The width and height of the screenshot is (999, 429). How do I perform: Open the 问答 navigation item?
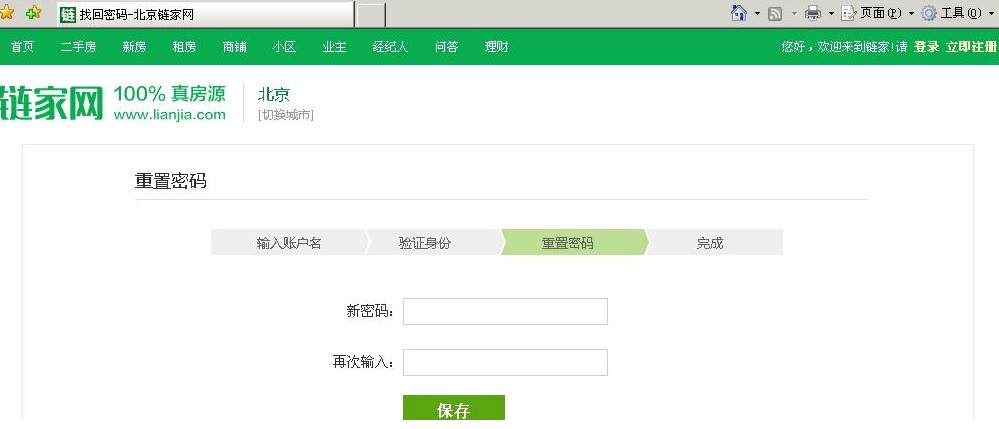click(x=446, y=47)
